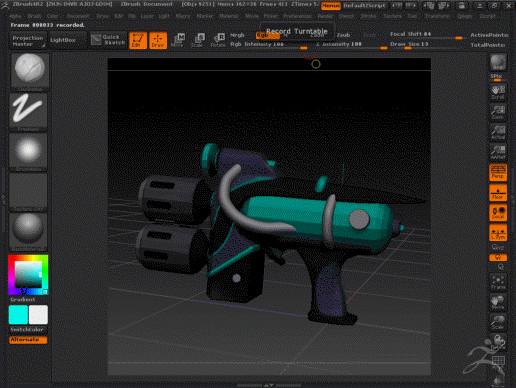
Task: Click the Zoom document icon
Action: coord(498,112)
